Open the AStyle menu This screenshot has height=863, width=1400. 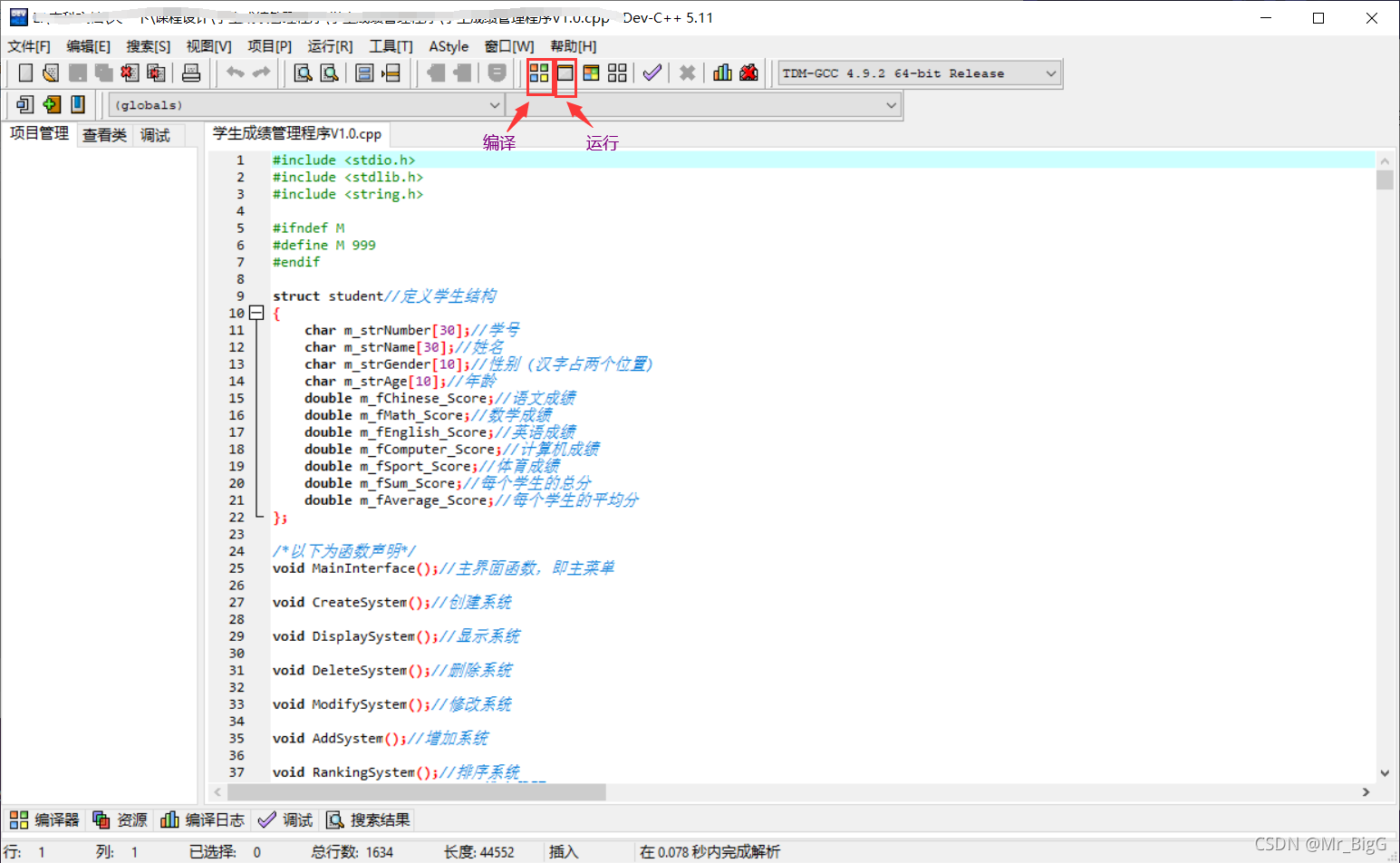pos(449,46)
